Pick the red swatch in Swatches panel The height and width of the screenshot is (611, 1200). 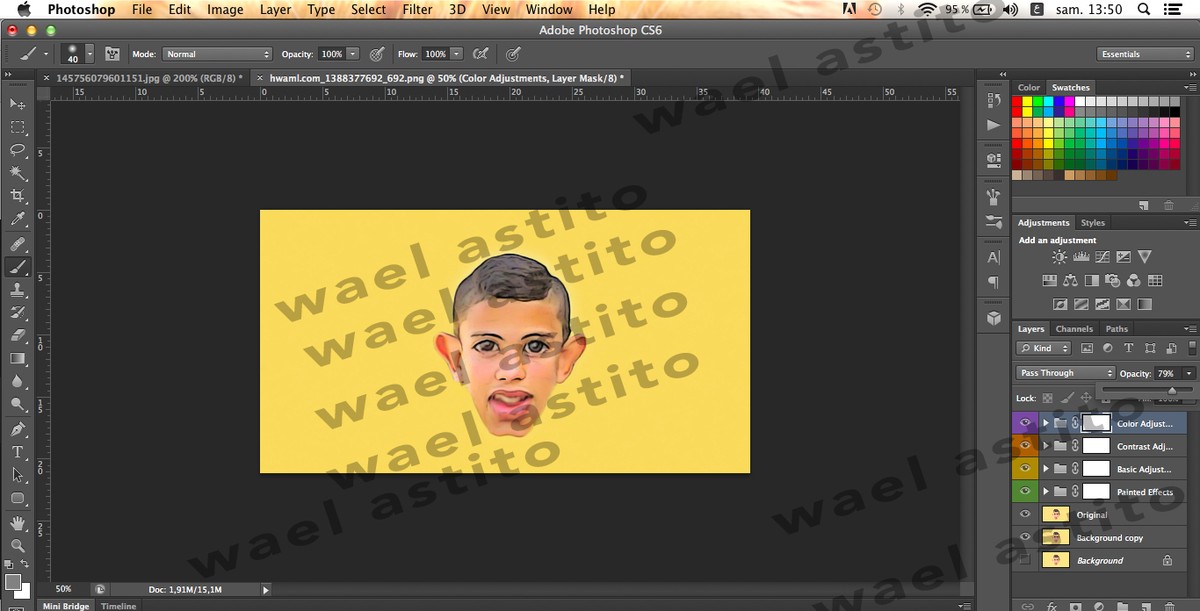point(1018,102)
